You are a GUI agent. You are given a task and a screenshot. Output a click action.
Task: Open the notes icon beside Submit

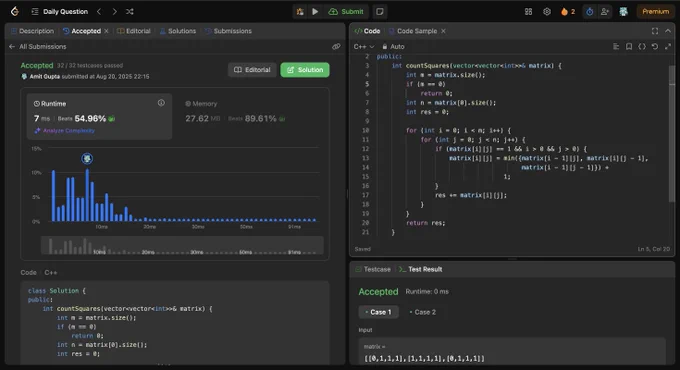point(379,12)
